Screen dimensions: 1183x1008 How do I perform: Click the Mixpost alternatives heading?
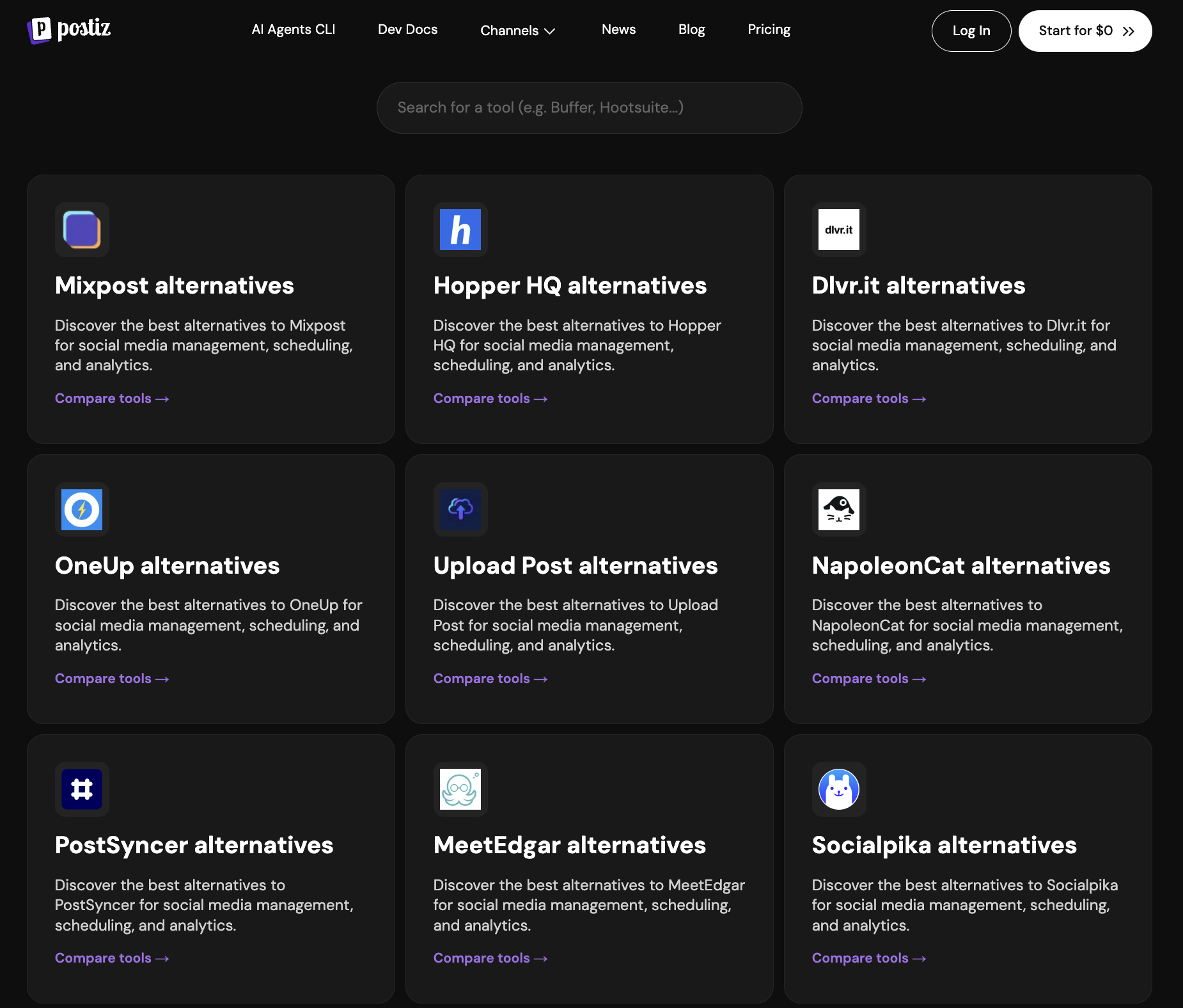tap(175, 286)
